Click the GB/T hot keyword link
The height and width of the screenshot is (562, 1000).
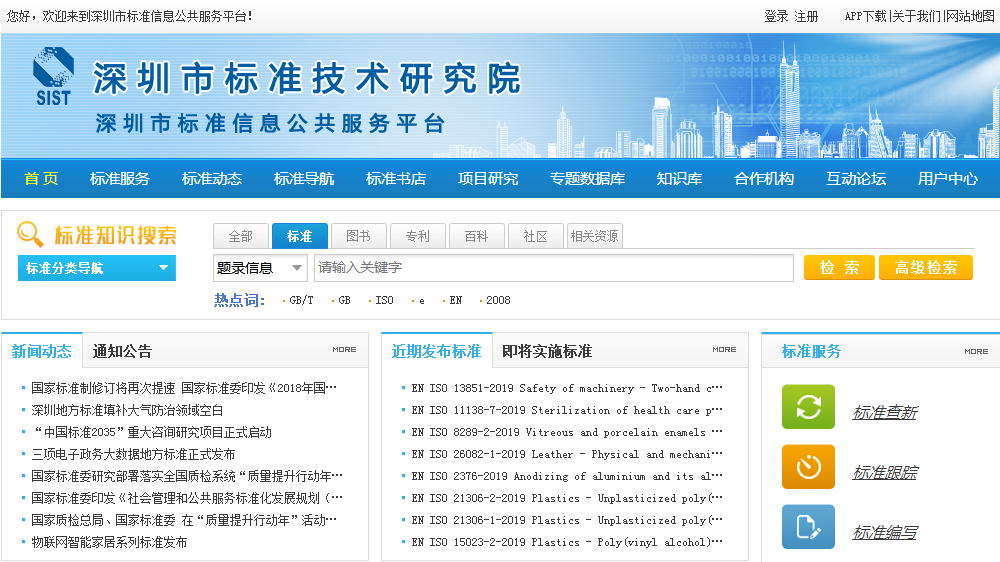pos(301,300)
